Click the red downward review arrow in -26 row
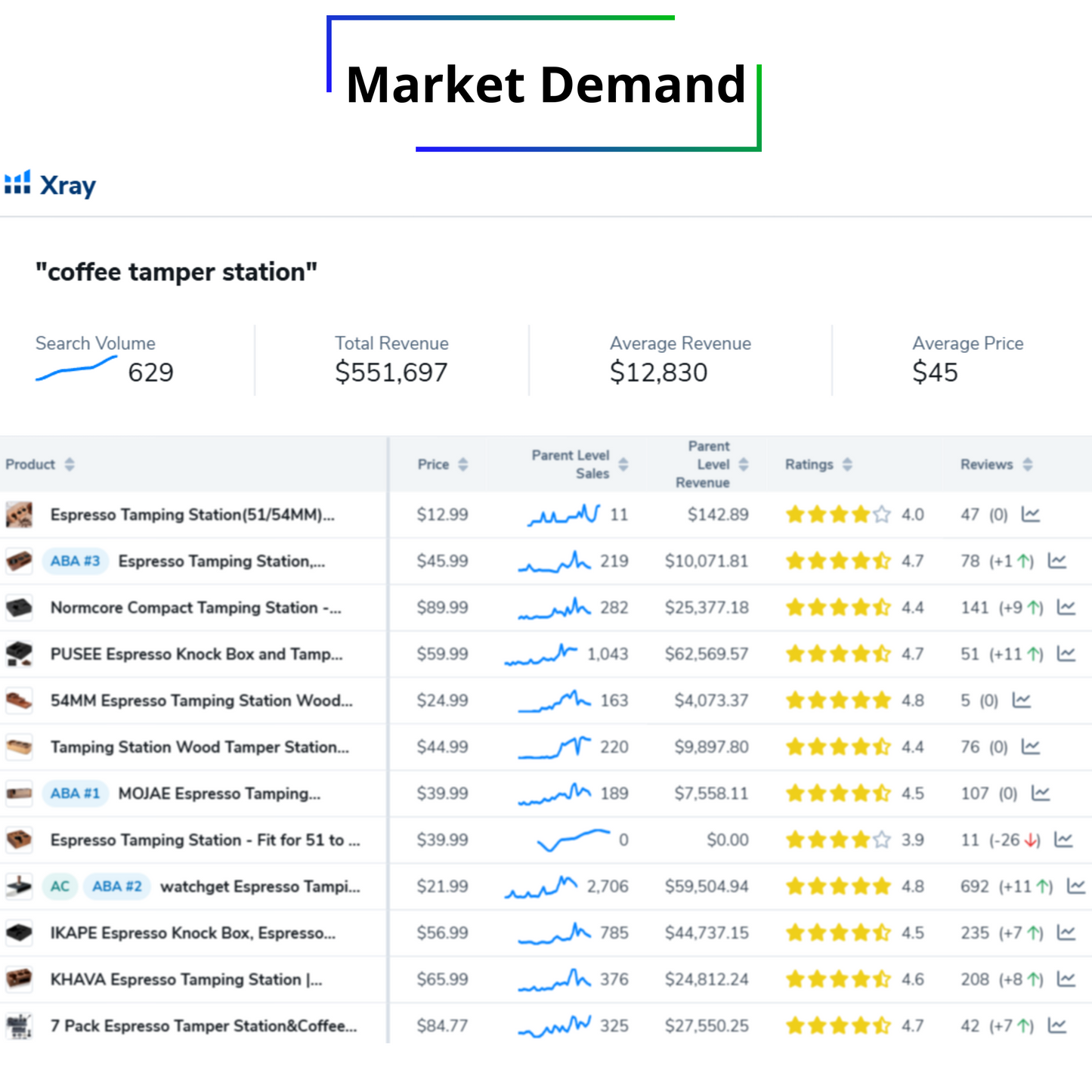 [1031, 840]
